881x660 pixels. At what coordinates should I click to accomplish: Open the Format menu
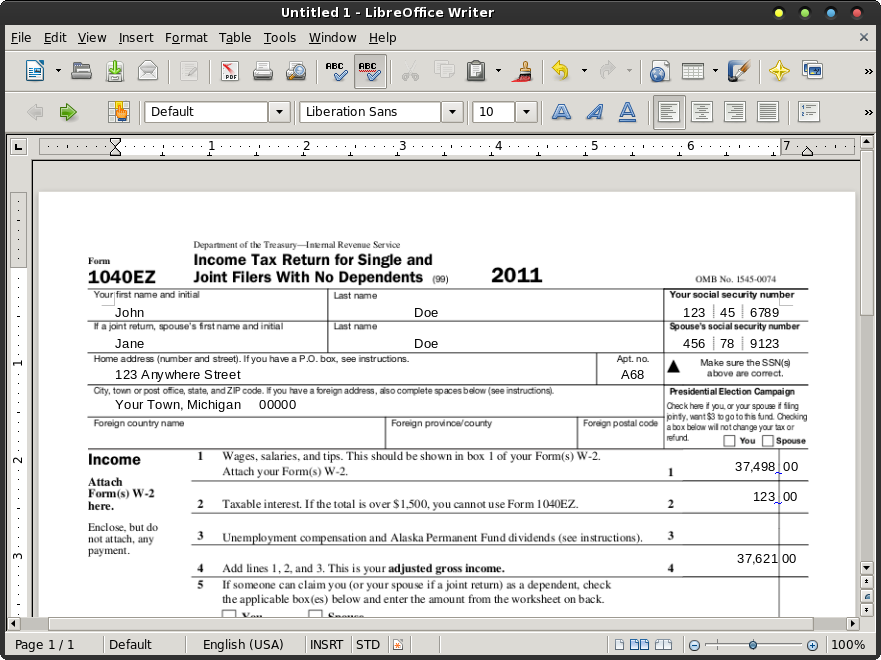(x=186, y=38)
